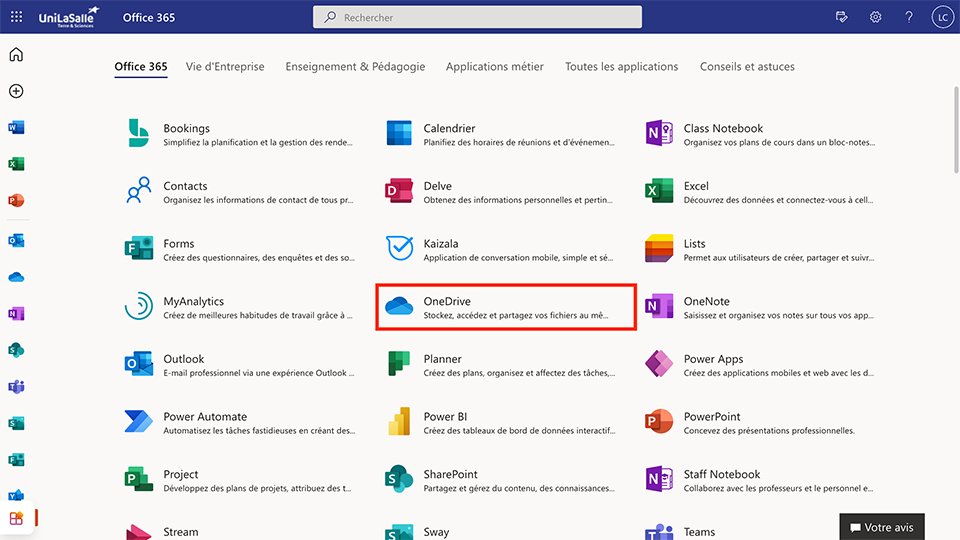This screenshot has height=540, width=960.
Task: Click the Power Automate icon
Action: (x=138, y=421)
